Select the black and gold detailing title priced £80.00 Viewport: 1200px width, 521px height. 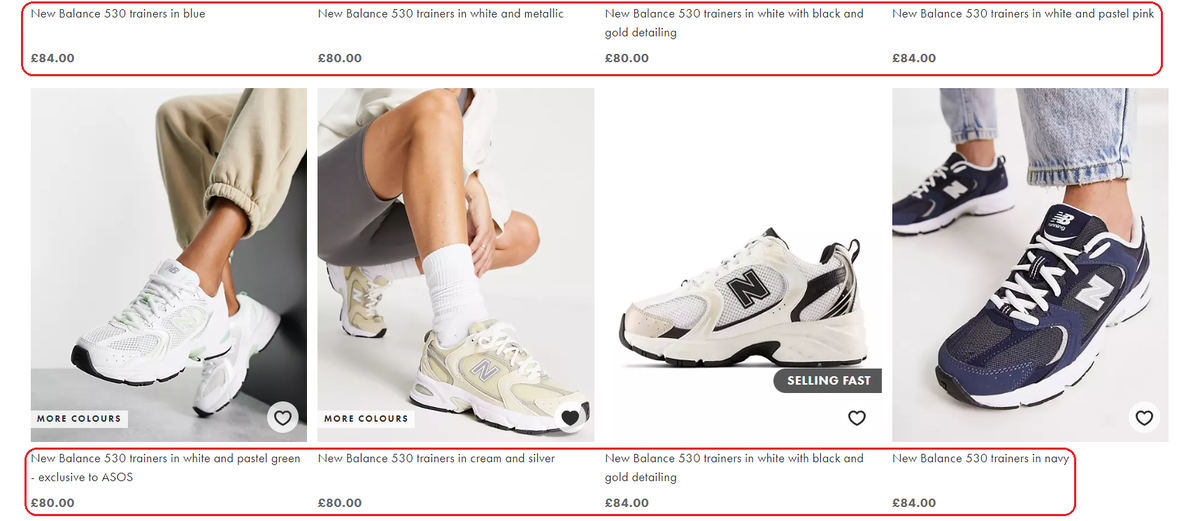point(734,23)
